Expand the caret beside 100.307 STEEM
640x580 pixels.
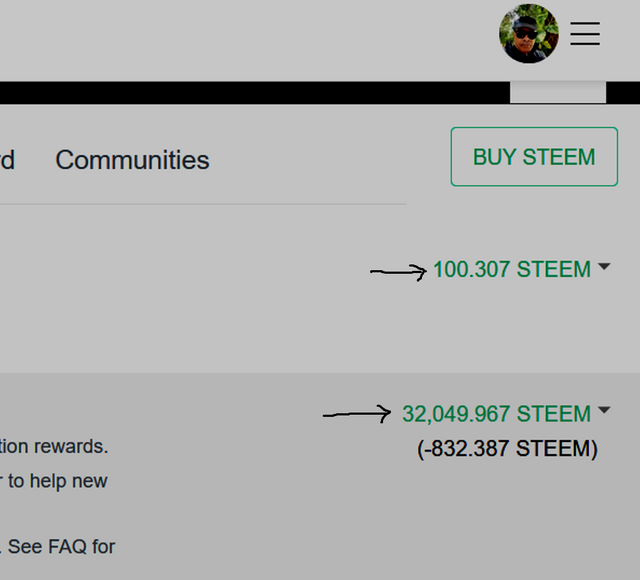pyautogui.click(x=604, y=267)
